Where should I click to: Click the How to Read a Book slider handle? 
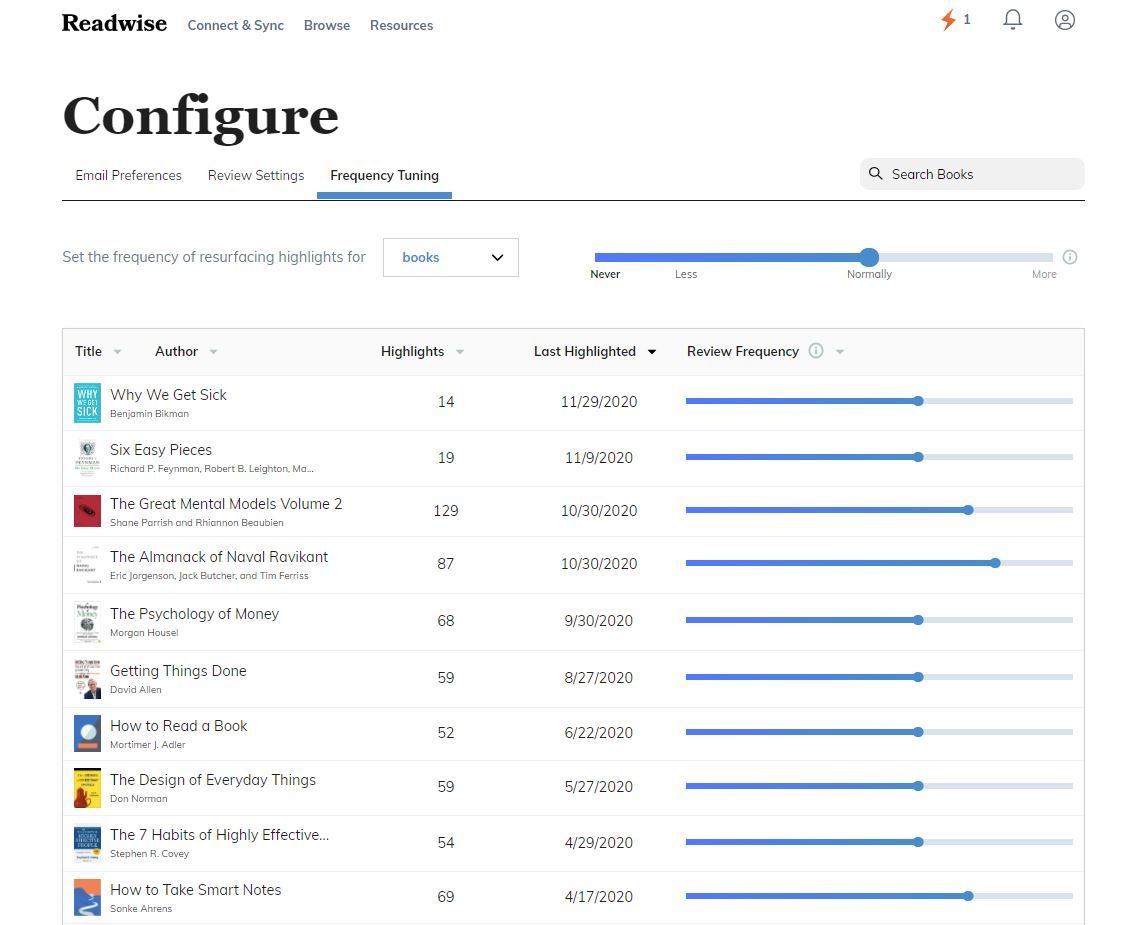[x=918, y=732]
